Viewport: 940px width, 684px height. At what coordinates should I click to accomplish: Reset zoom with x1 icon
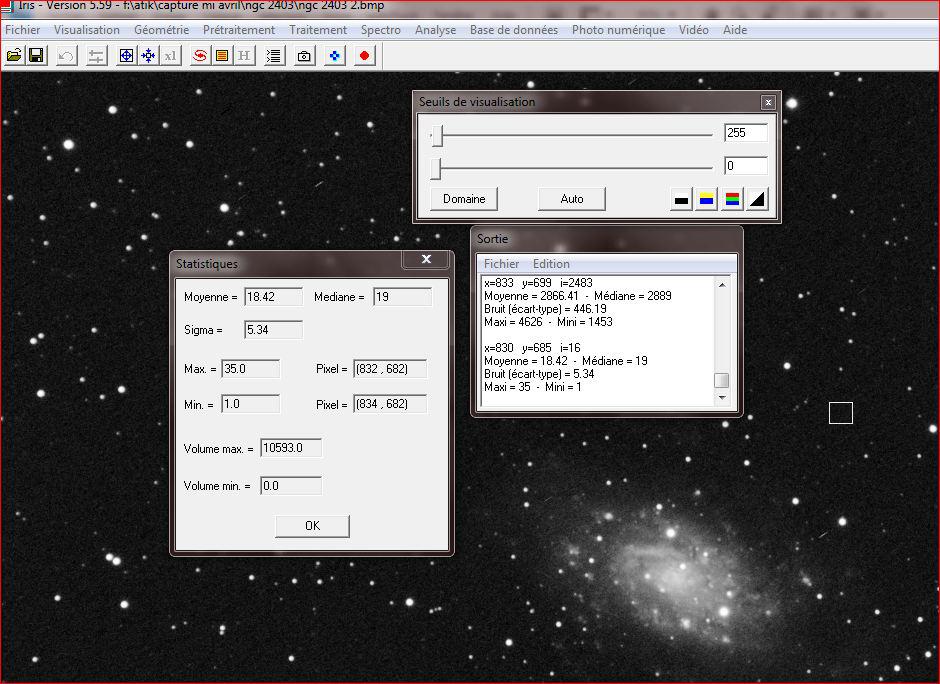click(171, 56)
